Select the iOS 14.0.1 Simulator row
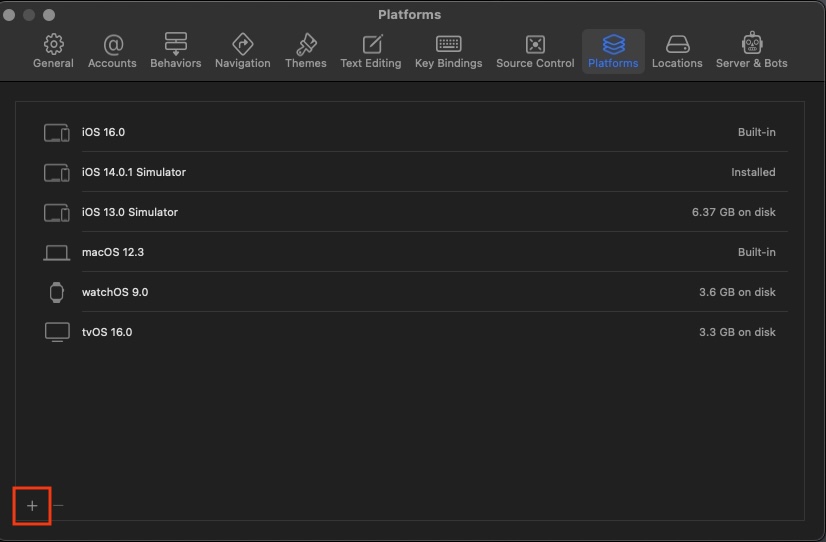Viewport: 826px width, 542px height. click(x=410, y=172)
